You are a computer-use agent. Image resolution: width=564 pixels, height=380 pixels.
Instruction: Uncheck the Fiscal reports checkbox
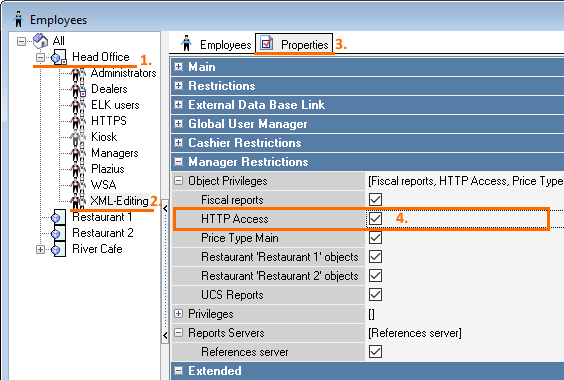(x=375, y=200)
